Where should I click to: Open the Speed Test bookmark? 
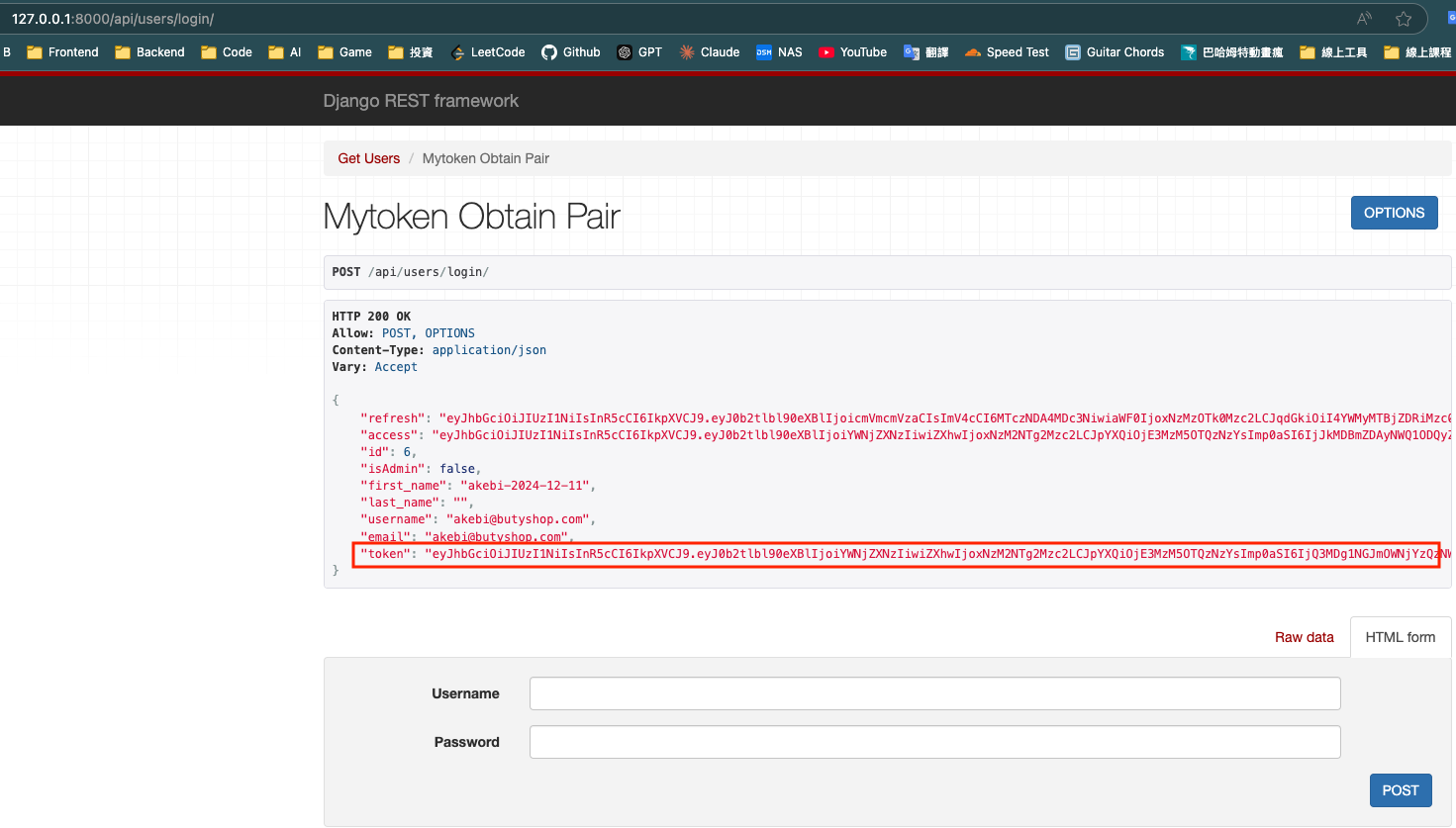tap(1007, 52)
